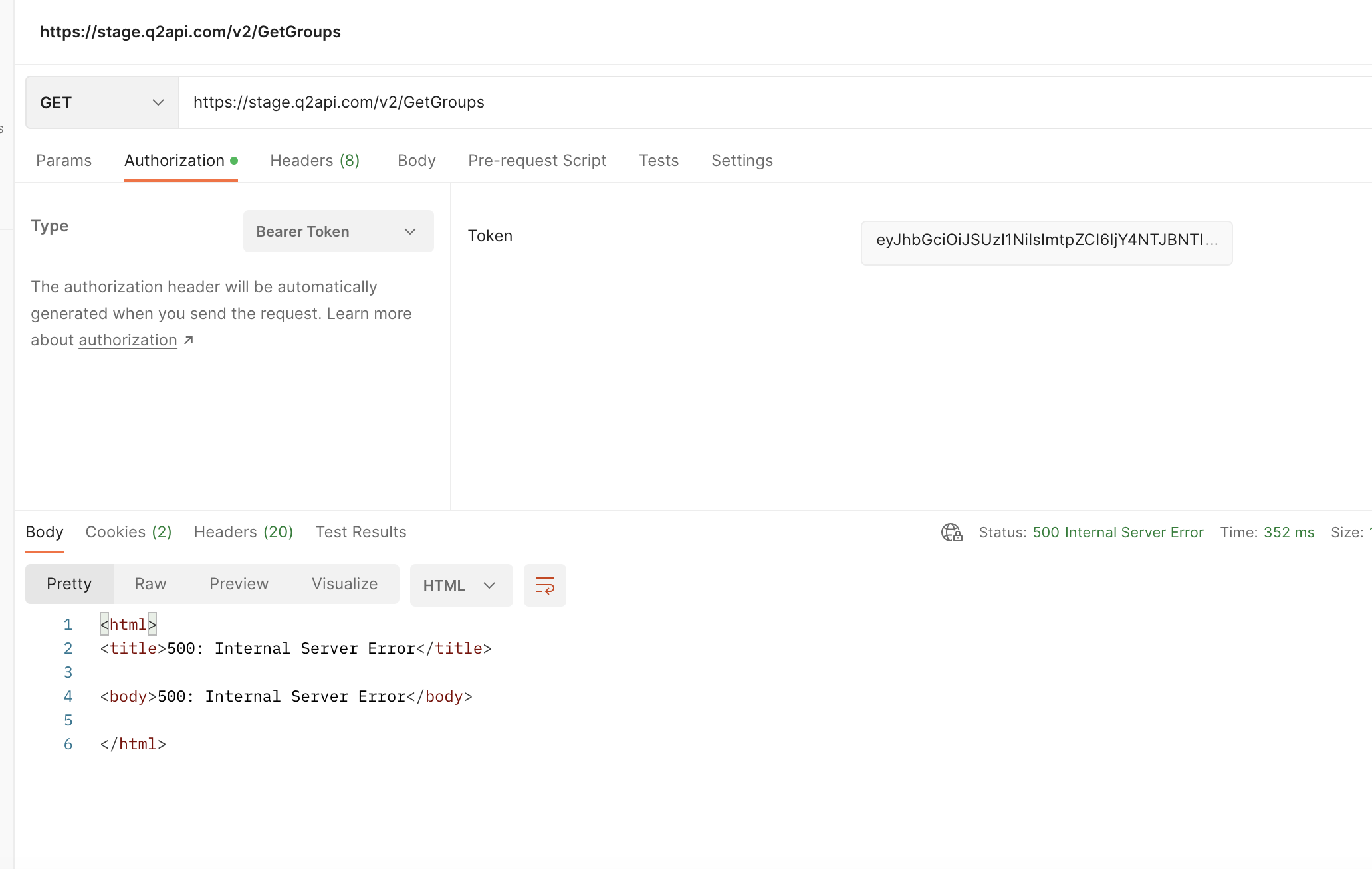Click the status 500 Internal Server Error text
The image size is (1372, 869).
click(x=1118, y=533)
